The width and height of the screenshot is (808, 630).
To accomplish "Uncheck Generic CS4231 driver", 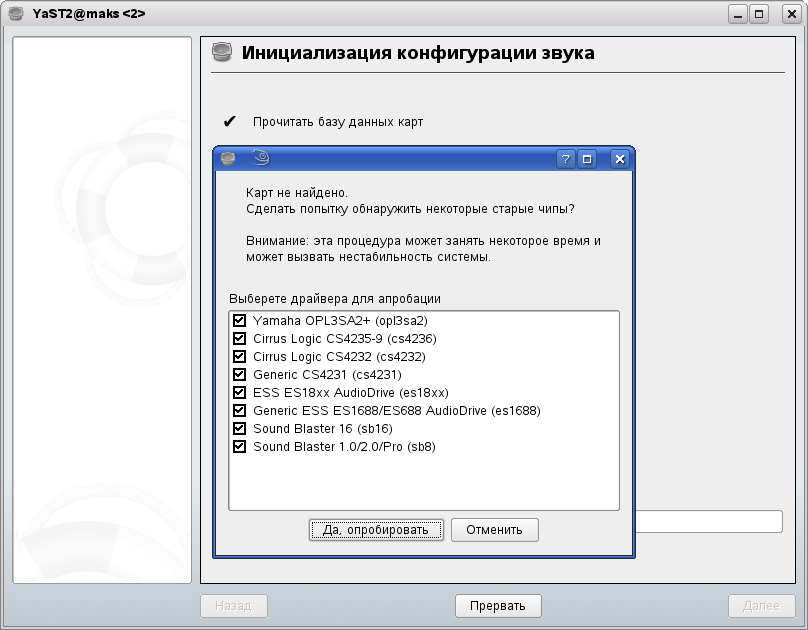I will click(x=238, y=374).
